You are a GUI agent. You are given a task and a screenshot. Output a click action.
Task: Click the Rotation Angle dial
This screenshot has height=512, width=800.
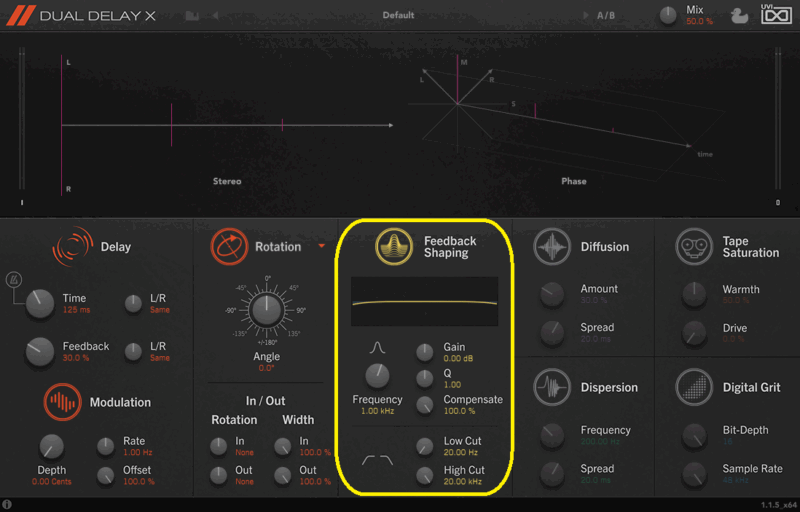[x=266, y=310]
